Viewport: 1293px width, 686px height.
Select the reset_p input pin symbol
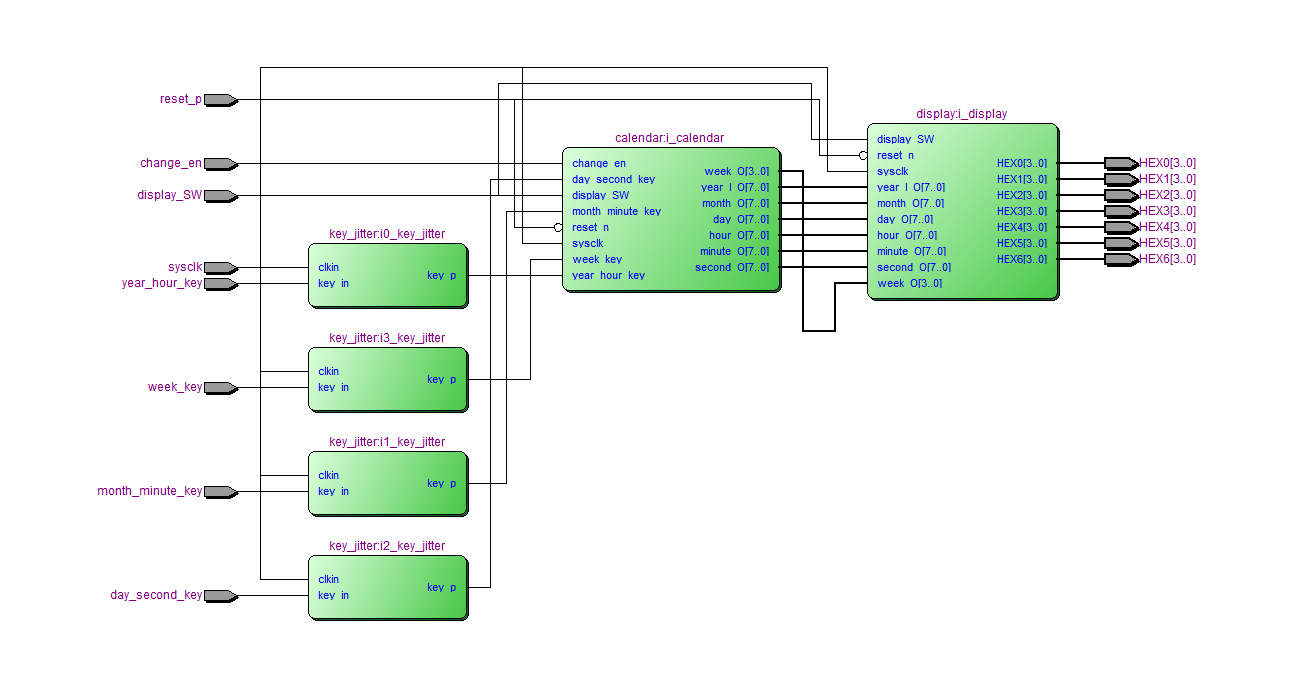click(220, 99)
